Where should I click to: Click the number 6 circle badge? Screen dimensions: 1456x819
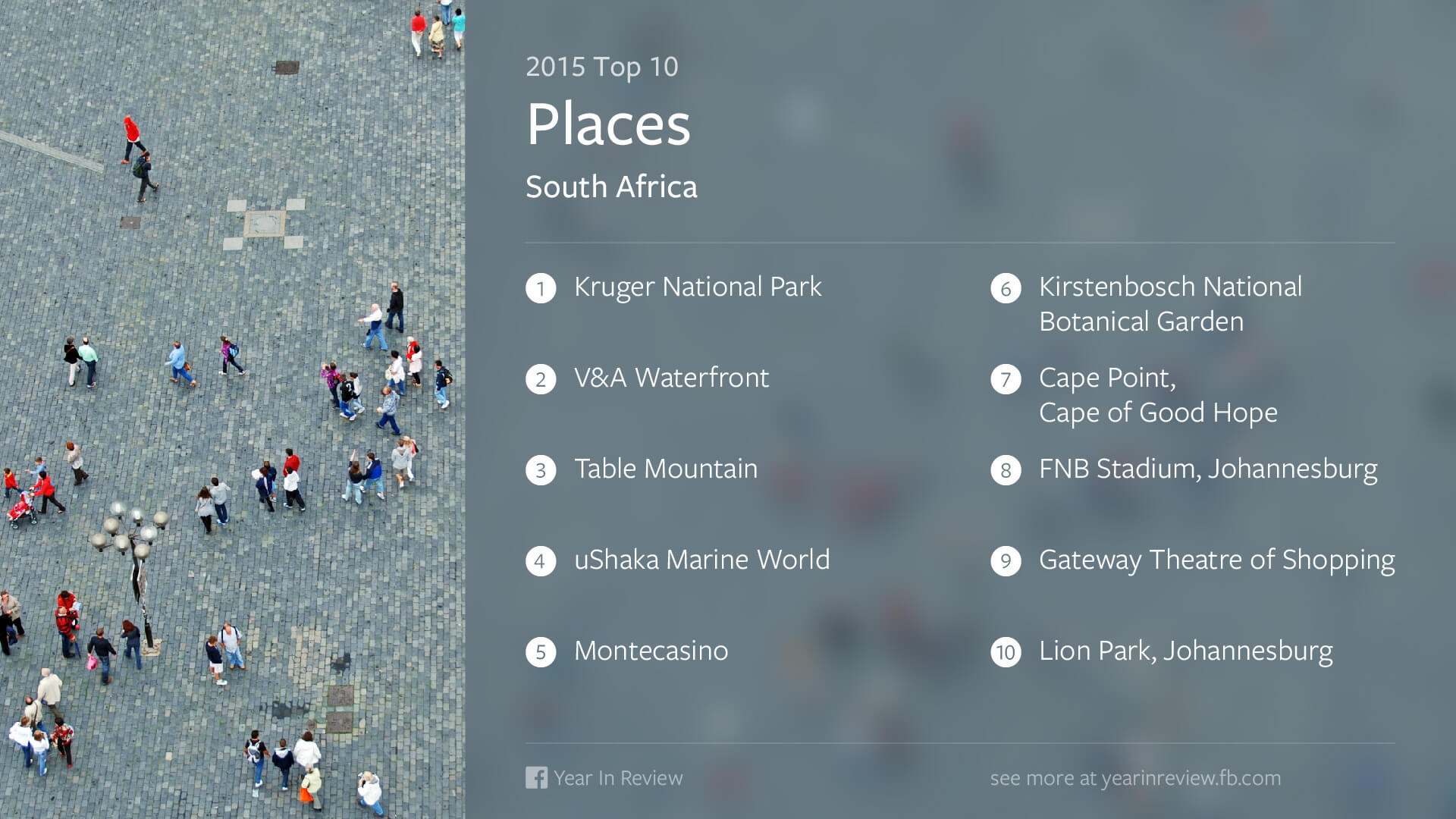(x=1006, y=288)
